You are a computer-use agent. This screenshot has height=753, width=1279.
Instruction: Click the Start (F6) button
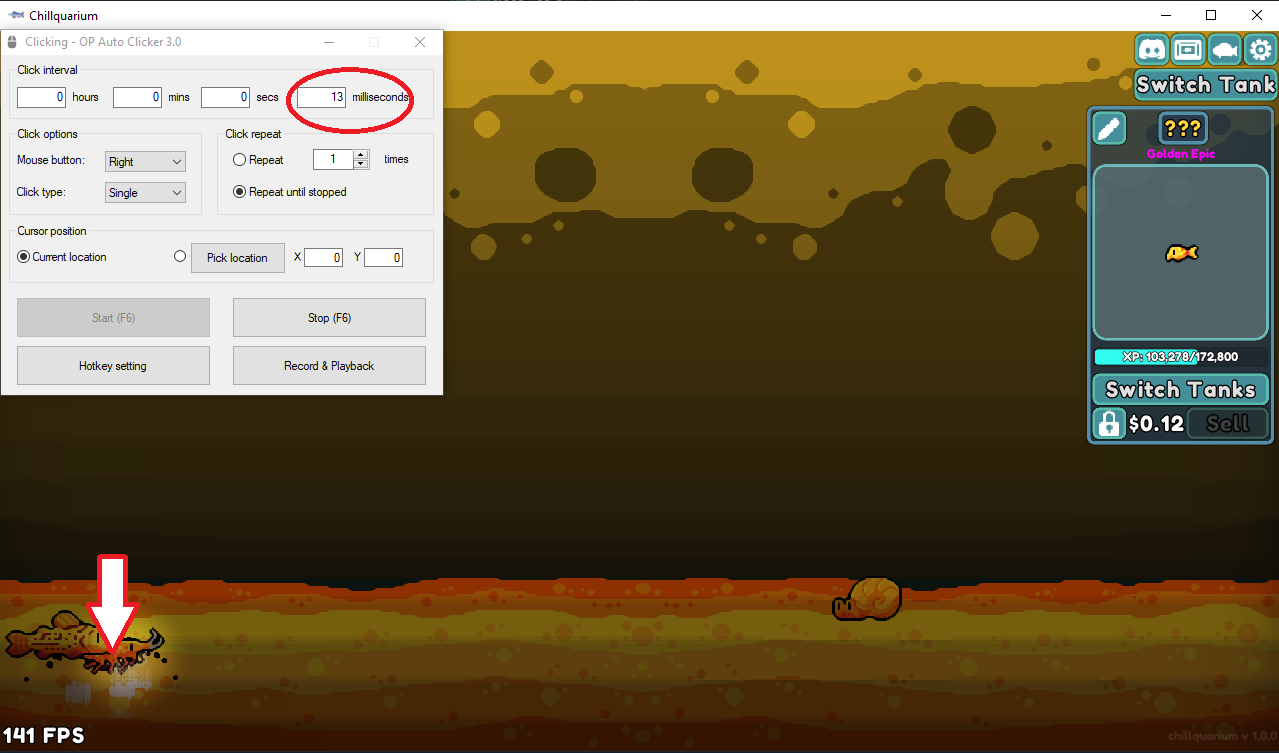(x=113, y=317)
